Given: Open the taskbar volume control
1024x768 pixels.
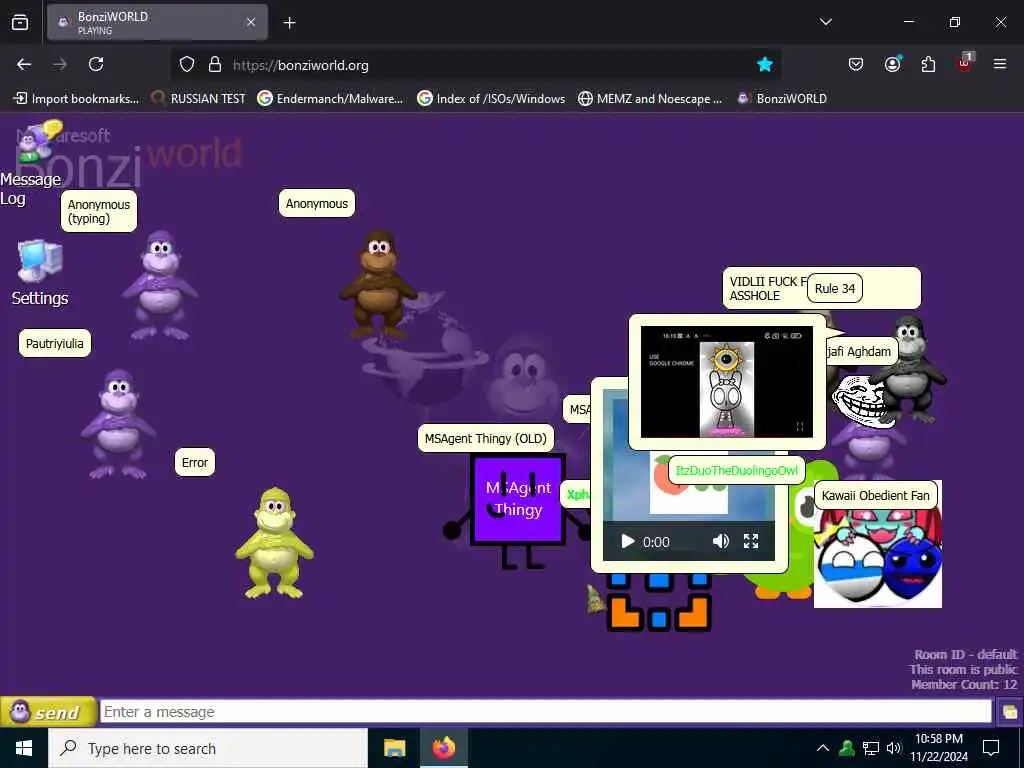Looking at the screenshot, I should [x=893, y=748].
